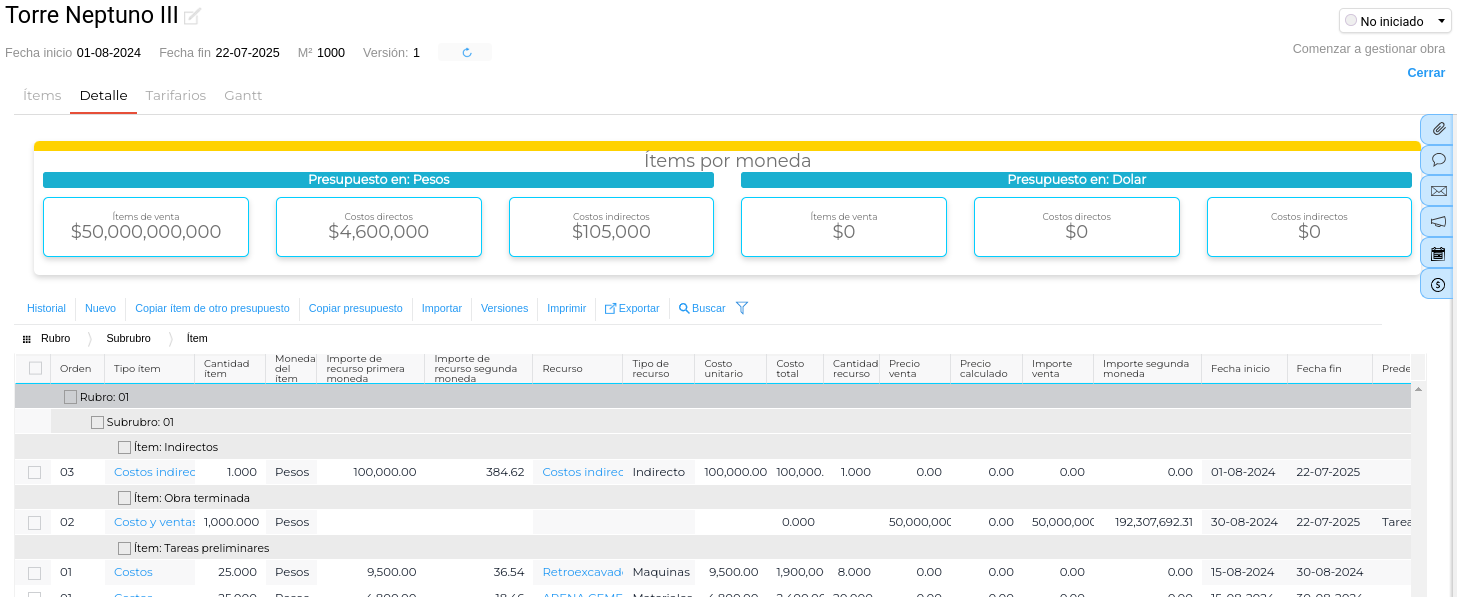This screenshot has width=1457, height=597.
Task: Click Nuevo in the toolbar
Action: pyautogui.click(x=100, y=308)
